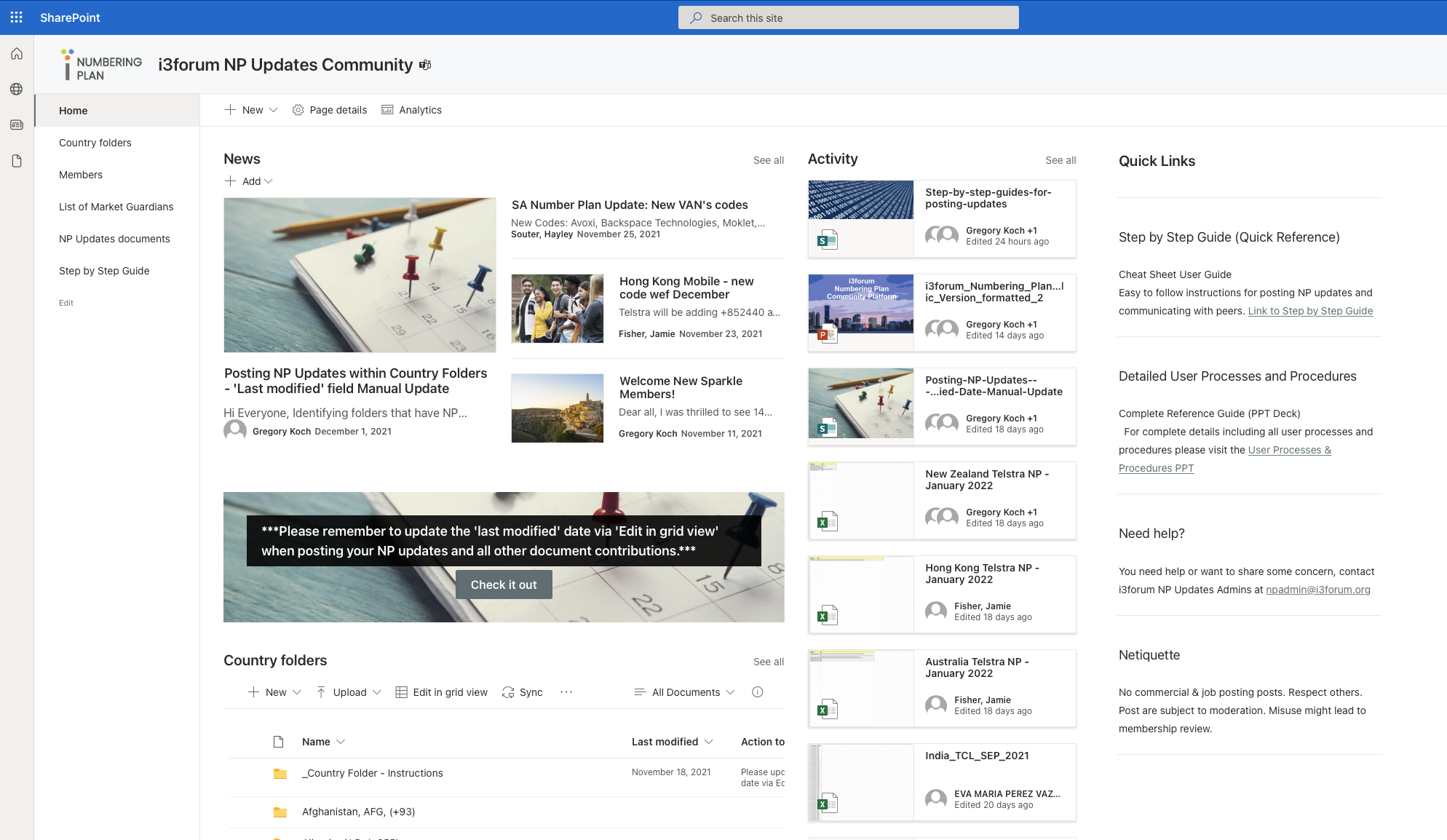Screen dimensions: 1447x840
Task: Click the Sync icon in Country folders
Action: pyautogui.click(x=508, y=692)
